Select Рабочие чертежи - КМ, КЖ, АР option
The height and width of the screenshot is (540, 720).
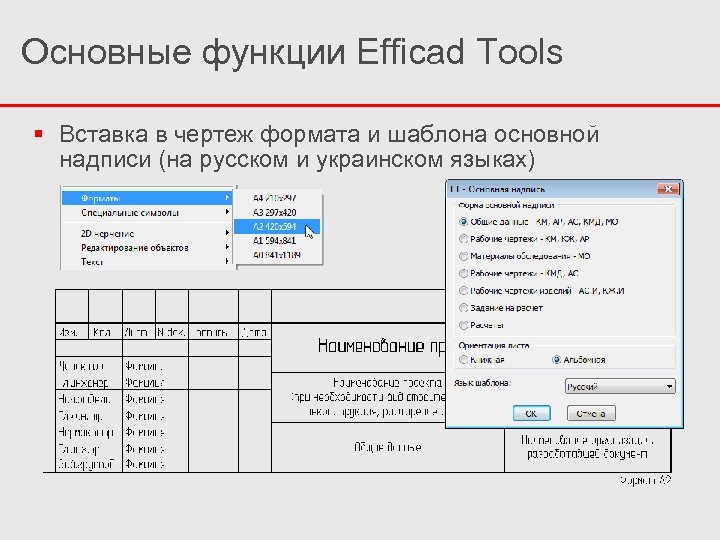pyautogui.click(x=463, y=239)
